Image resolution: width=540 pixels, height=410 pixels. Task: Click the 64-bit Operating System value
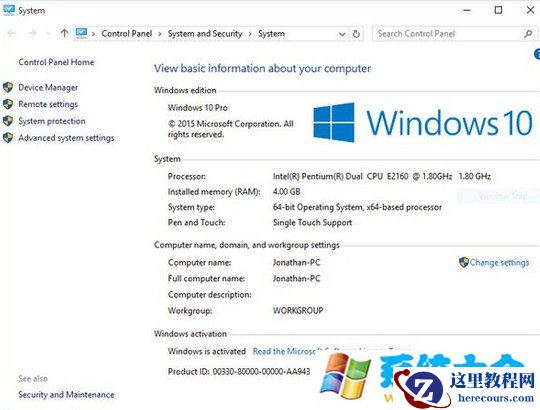pyautogui.click(x=357, y=207)
